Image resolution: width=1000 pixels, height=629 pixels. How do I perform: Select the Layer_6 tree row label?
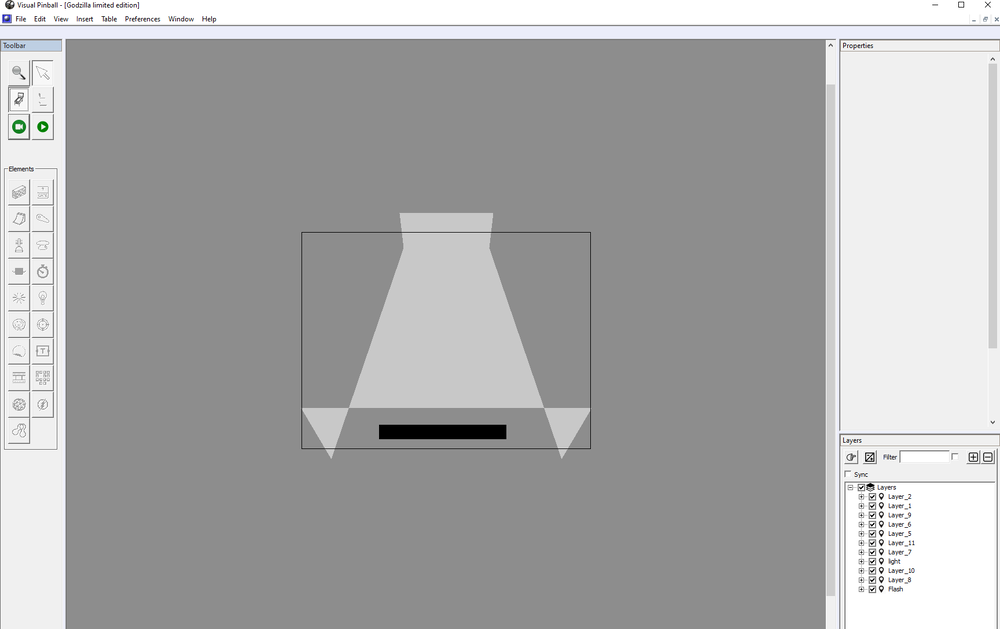pyautogui.click(x=899, y=524)
